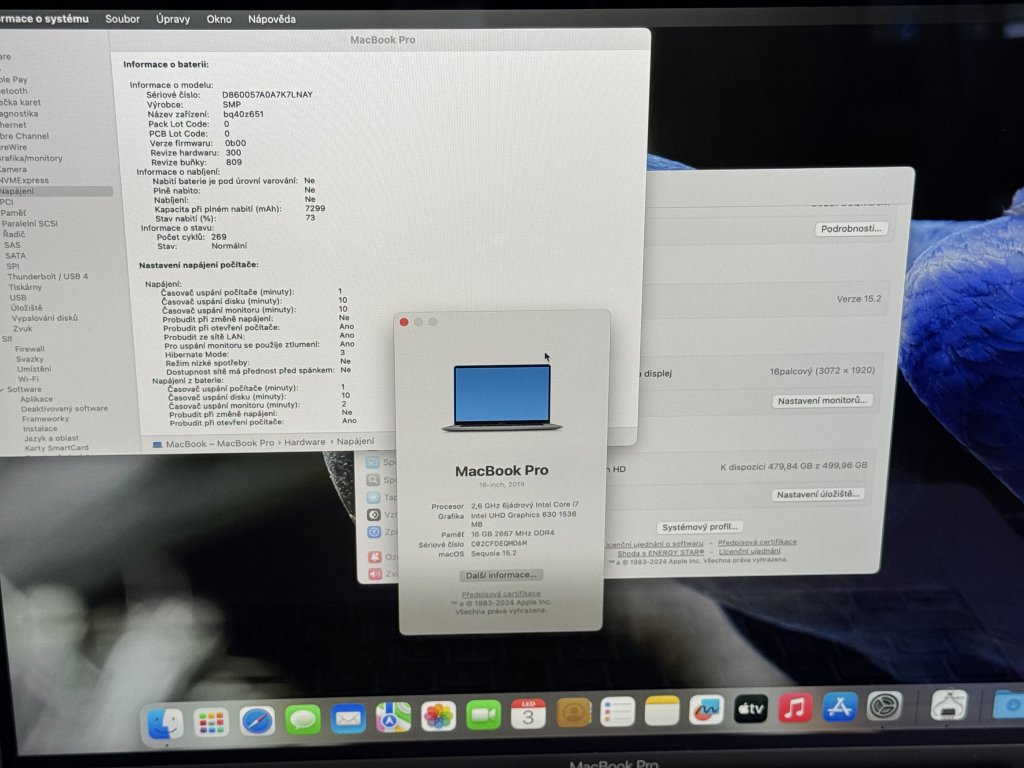This screenshot has height=768, width=1024.
Task: Select Jazyk a oblast in the sidebar
Action: (52, 438)
